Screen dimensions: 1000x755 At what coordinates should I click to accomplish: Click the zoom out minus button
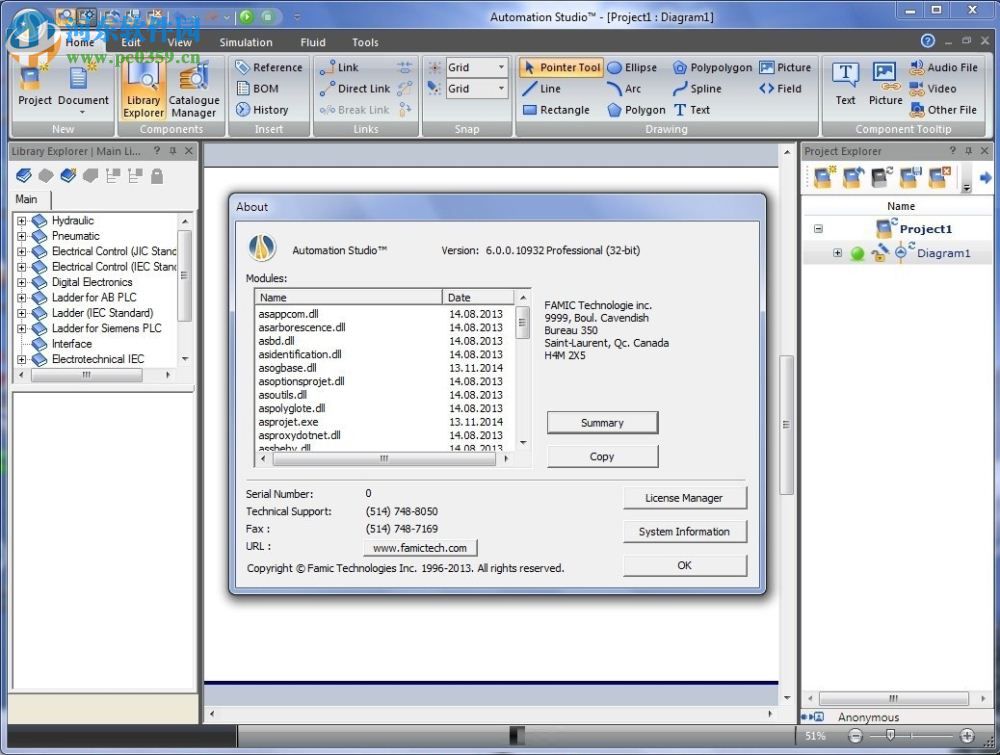point(855,736)
